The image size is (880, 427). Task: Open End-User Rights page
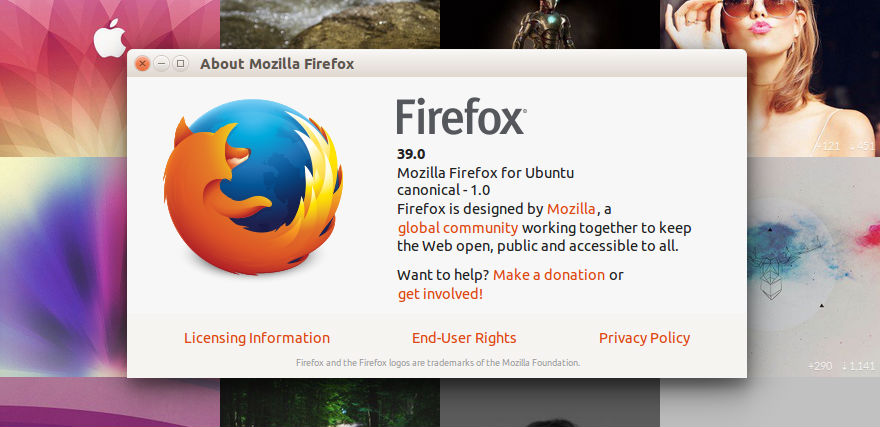click(464, 338)
